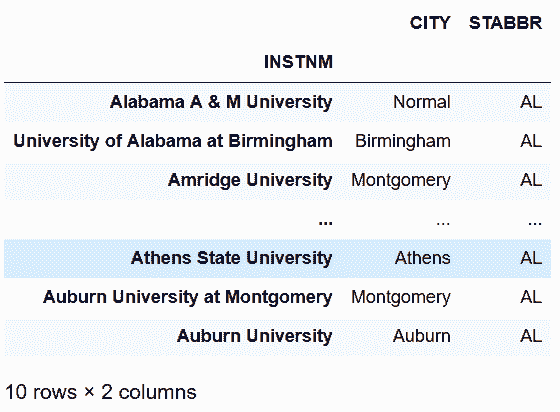Select the Alabama A & M University row label

(221, 102)
